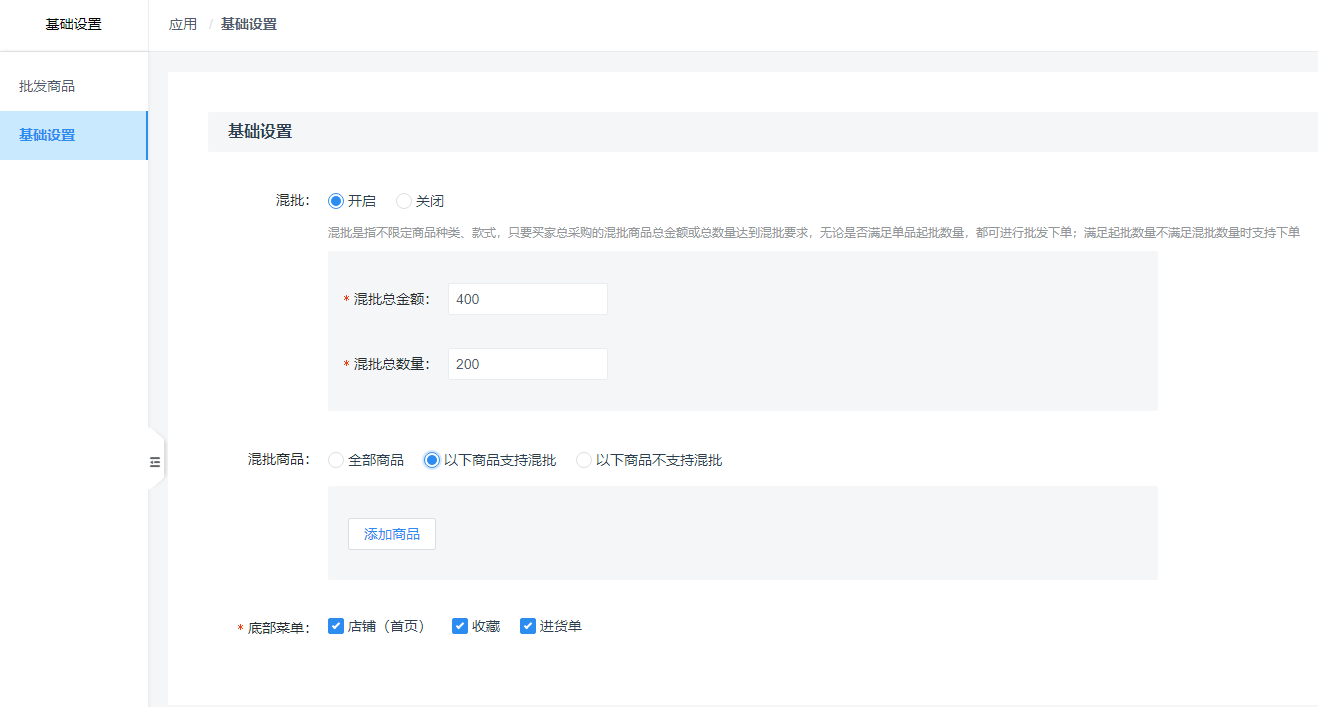The width and height of the screenshot is (1318, 707).
Task: Click the 应用 breadcrumb link
Action: click(183, 23)
